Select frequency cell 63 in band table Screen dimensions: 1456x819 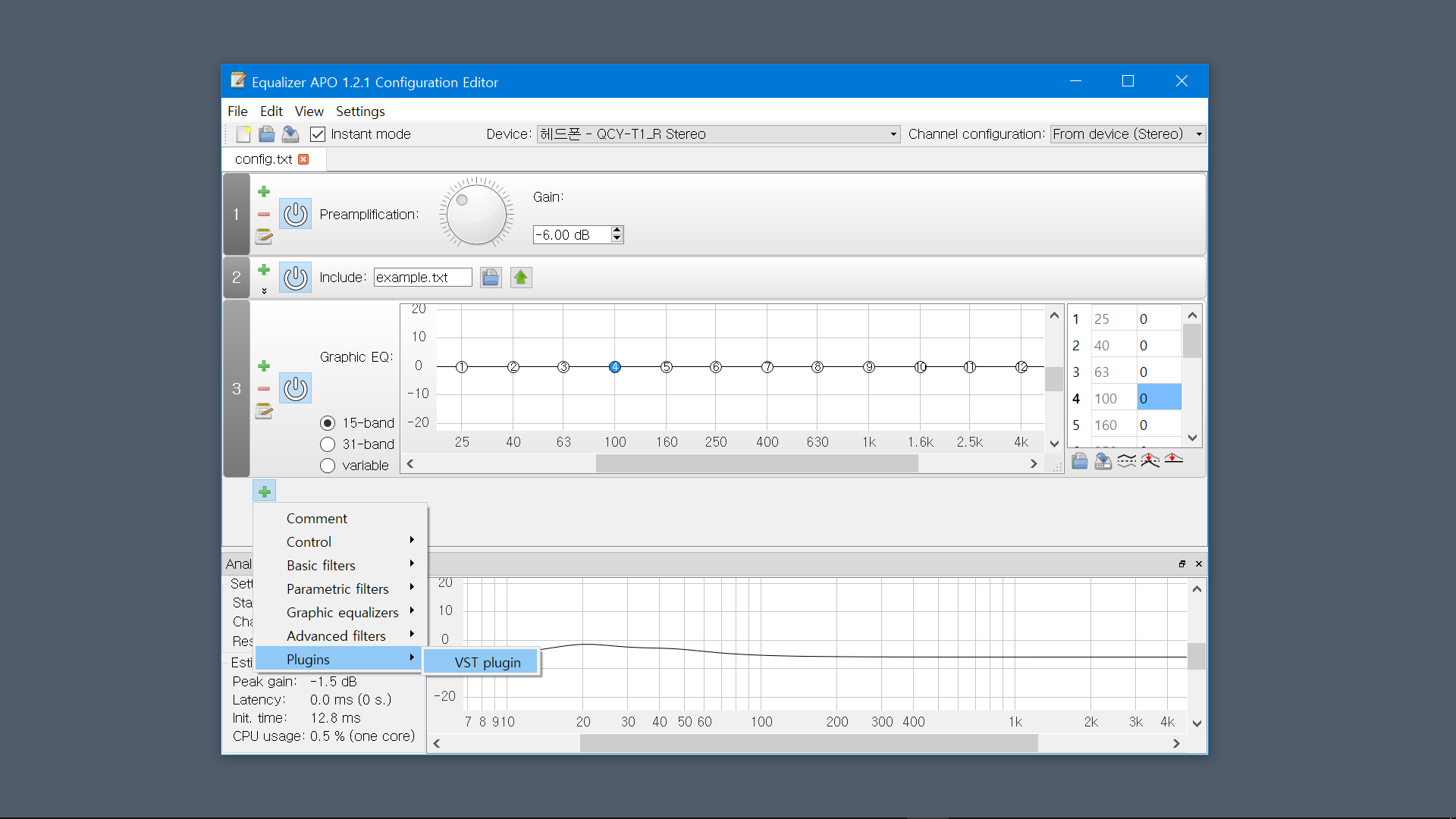click(1113, 372)
